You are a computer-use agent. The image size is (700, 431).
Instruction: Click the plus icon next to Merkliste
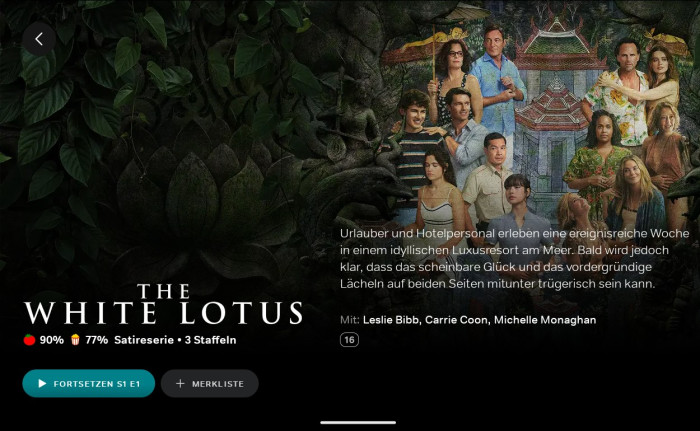180,384
